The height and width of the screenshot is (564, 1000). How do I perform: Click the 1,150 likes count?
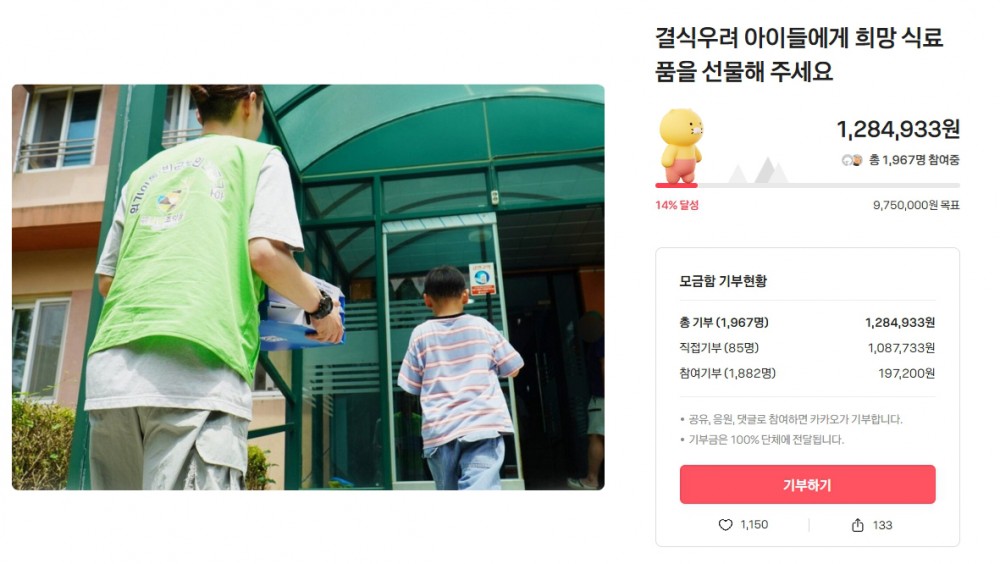tap(754, 524)
